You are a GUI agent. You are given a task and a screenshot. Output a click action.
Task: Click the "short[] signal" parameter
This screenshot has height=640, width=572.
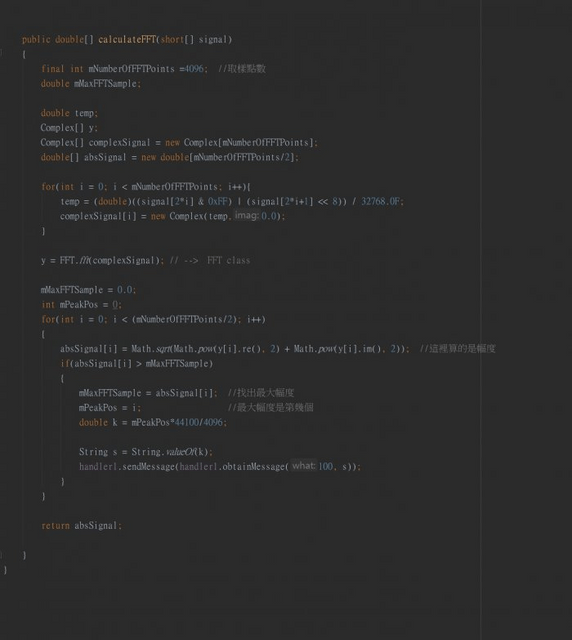(x=194, y=40)
